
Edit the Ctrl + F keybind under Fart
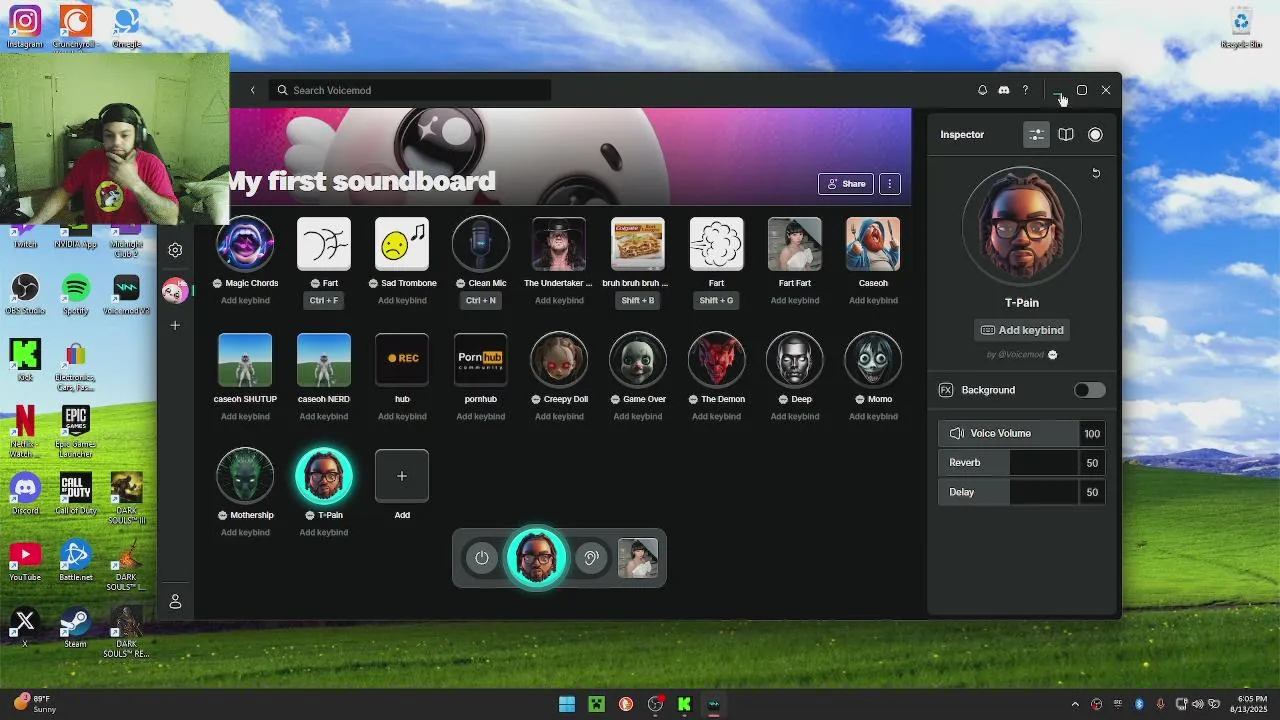(324, 300)
